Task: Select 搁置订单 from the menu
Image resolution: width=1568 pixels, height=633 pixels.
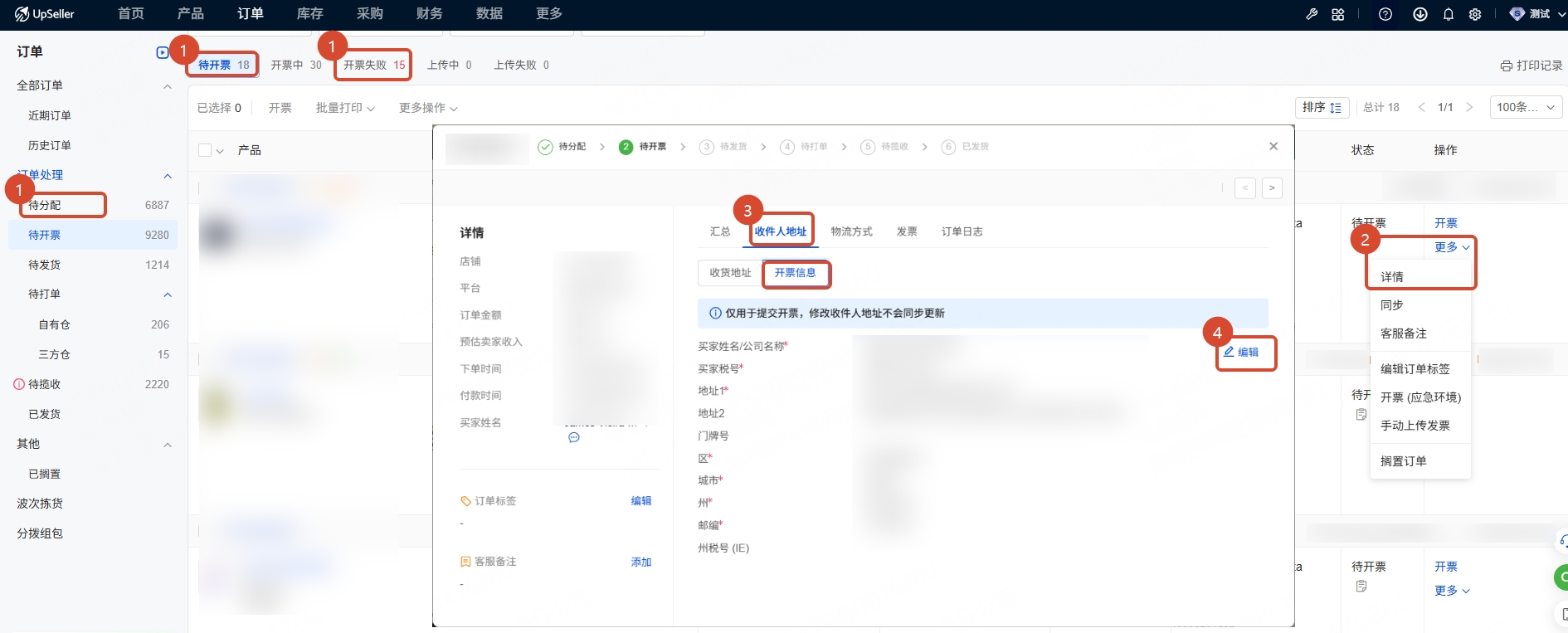Action: coord(1404,461)
